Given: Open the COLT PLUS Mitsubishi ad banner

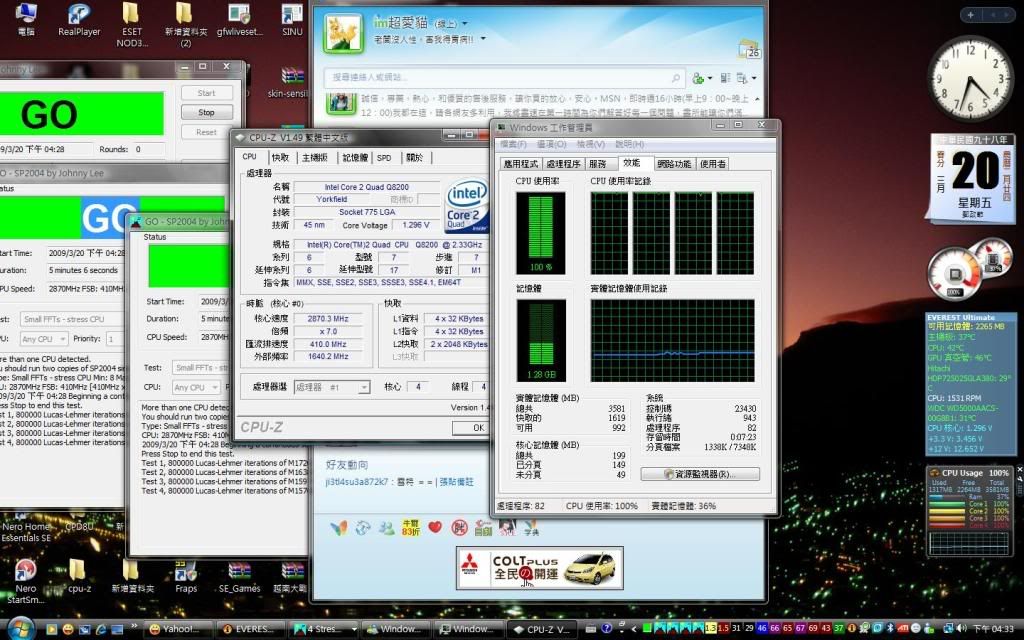Looking at the screenshot, I should pos(539,568).
